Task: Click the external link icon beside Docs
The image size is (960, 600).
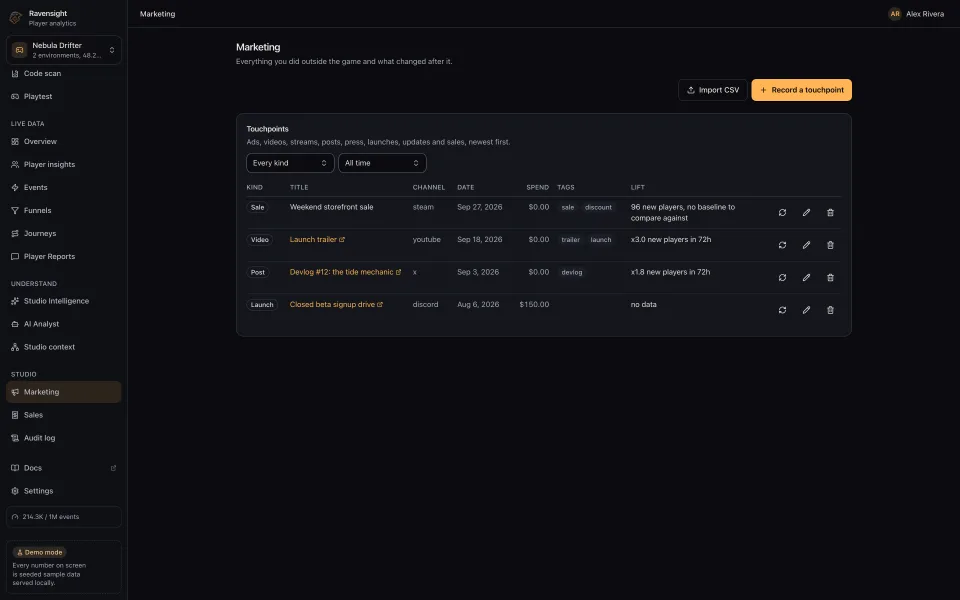Action: click(113, 468)
